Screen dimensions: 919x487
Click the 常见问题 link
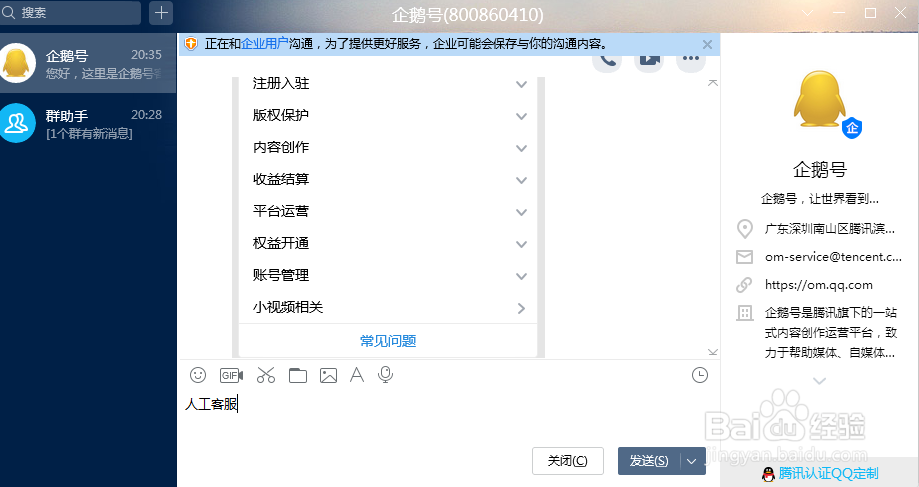click(388, 341)
